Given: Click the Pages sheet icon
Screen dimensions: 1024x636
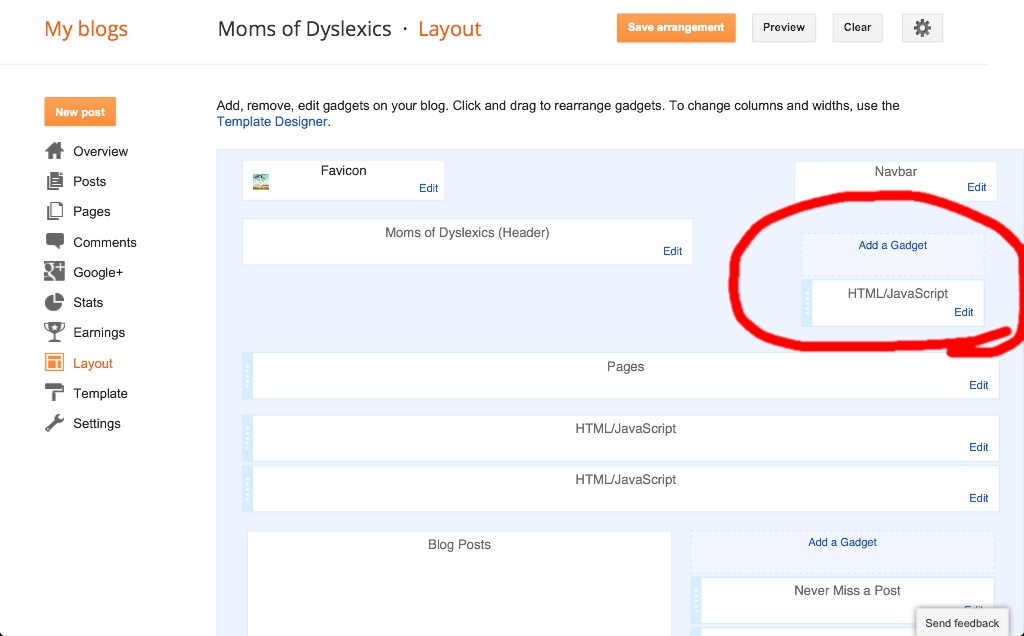Looking at the screenshot, I should [x=54, y=211].
